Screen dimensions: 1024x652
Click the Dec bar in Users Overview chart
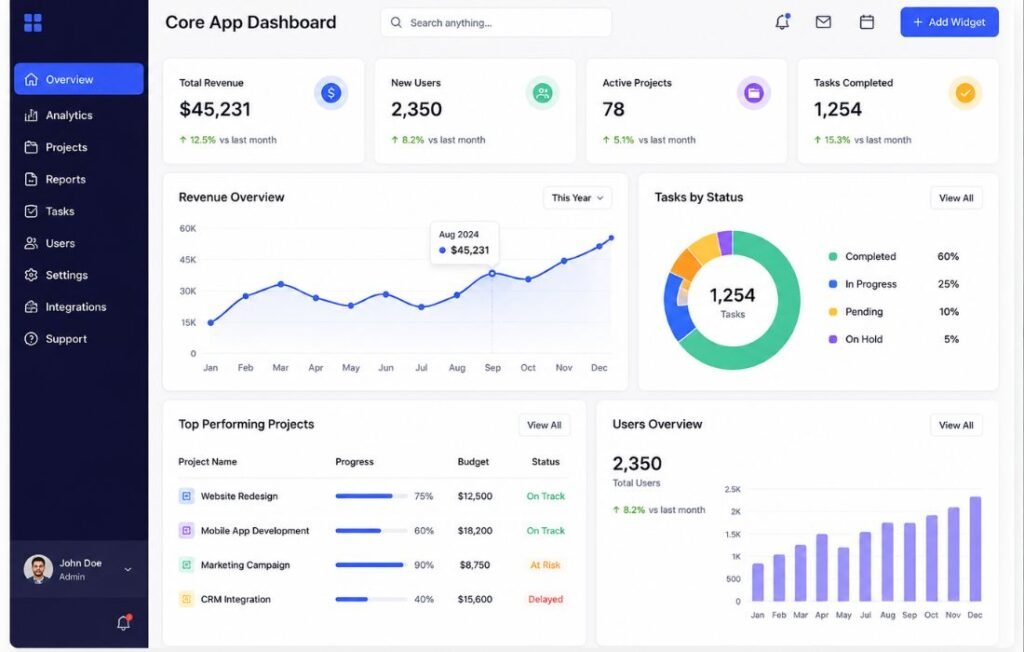(x=975, y=549)
